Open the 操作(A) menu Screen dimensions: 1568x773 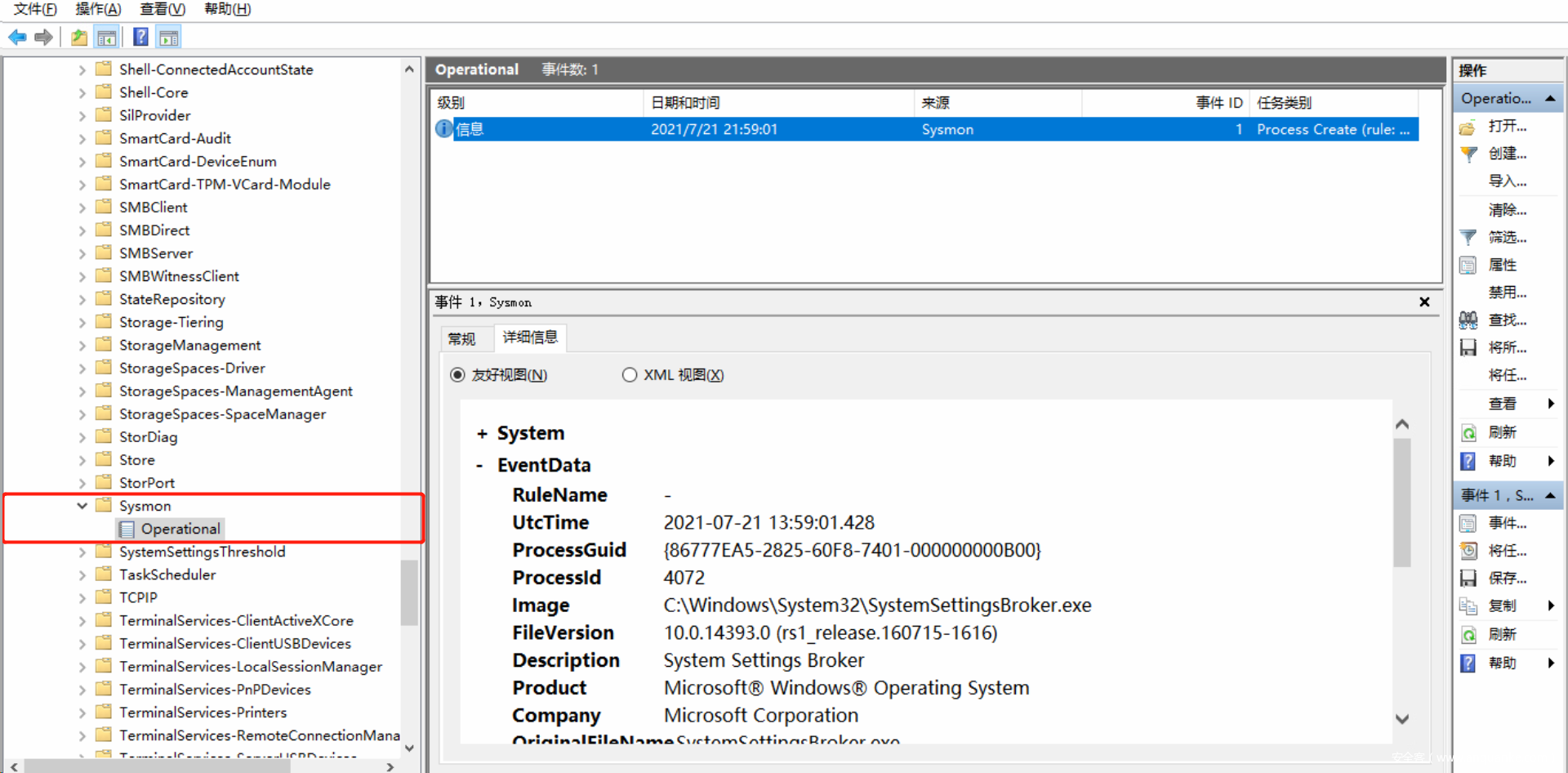[98, 9]
